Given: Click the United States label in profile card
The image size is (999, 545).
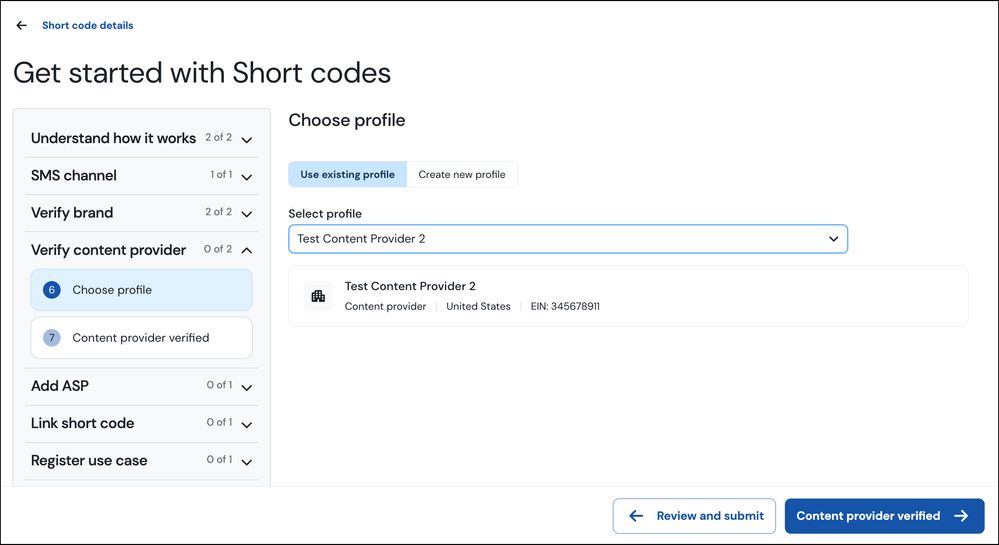Looking at the screenshot, I should click(x=478, y=307).
